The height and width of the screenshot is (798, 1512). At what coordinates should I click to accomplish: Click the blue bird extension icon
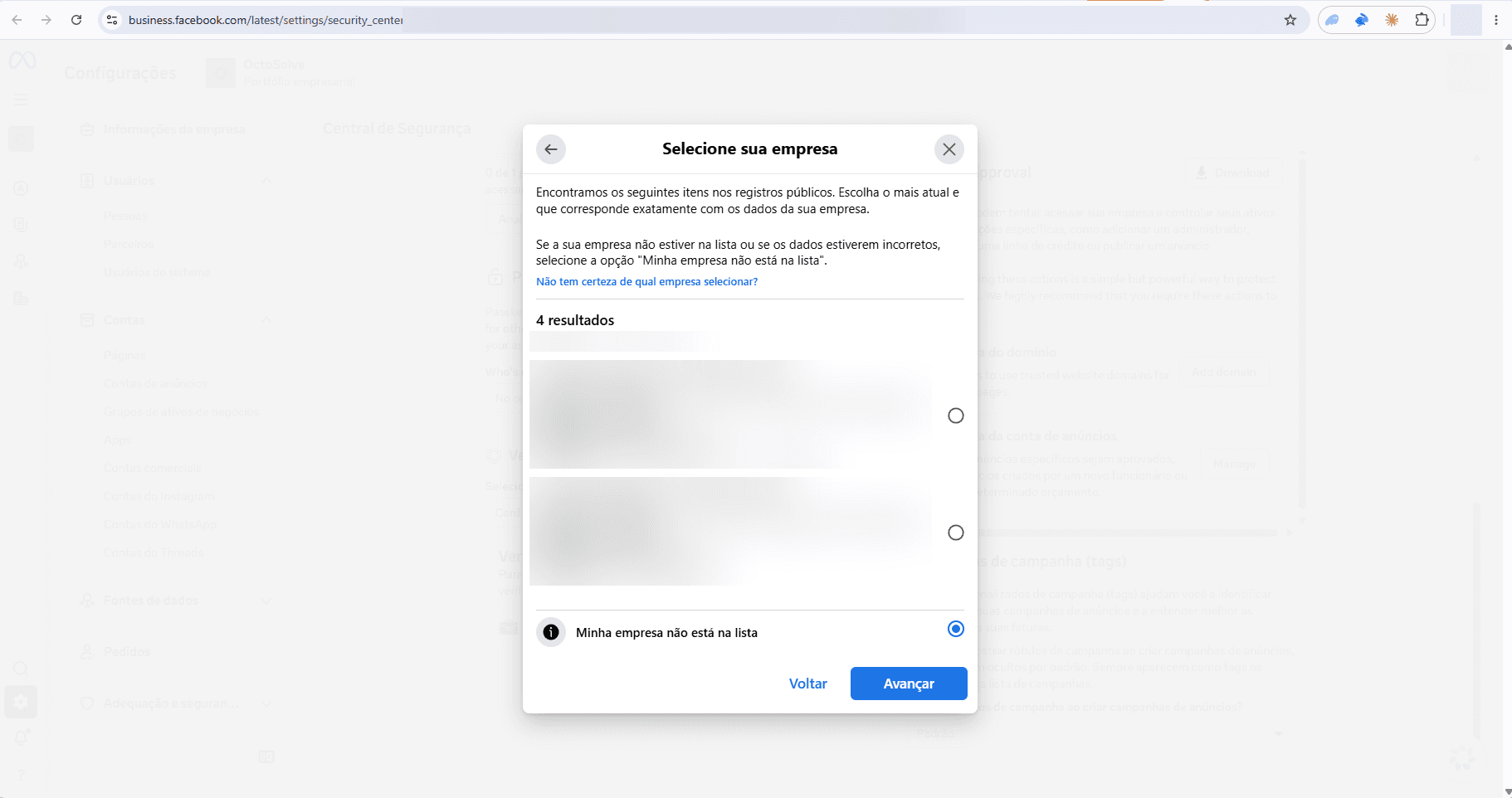coord(1362,20)
